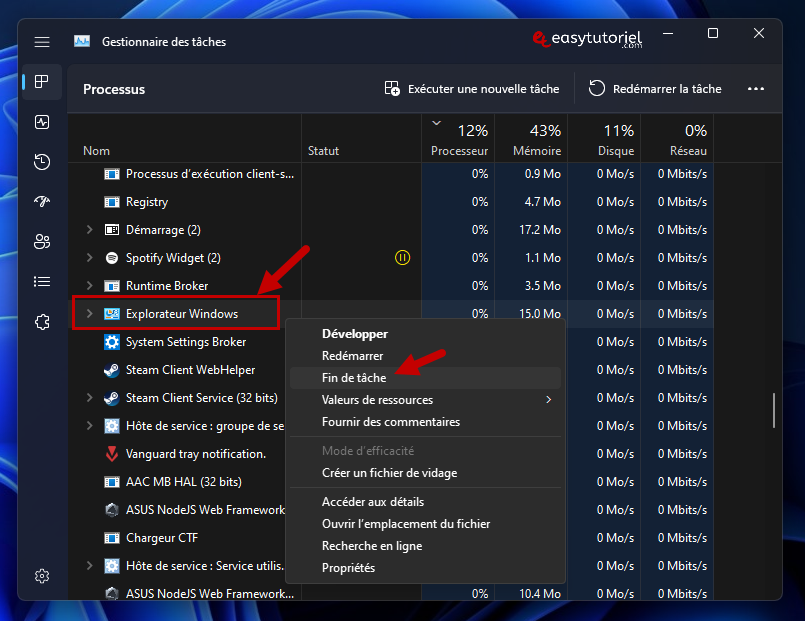Choose Redémarrer in the context menu
The height and width of the screenshot is (621, 805).
(425, 356)
